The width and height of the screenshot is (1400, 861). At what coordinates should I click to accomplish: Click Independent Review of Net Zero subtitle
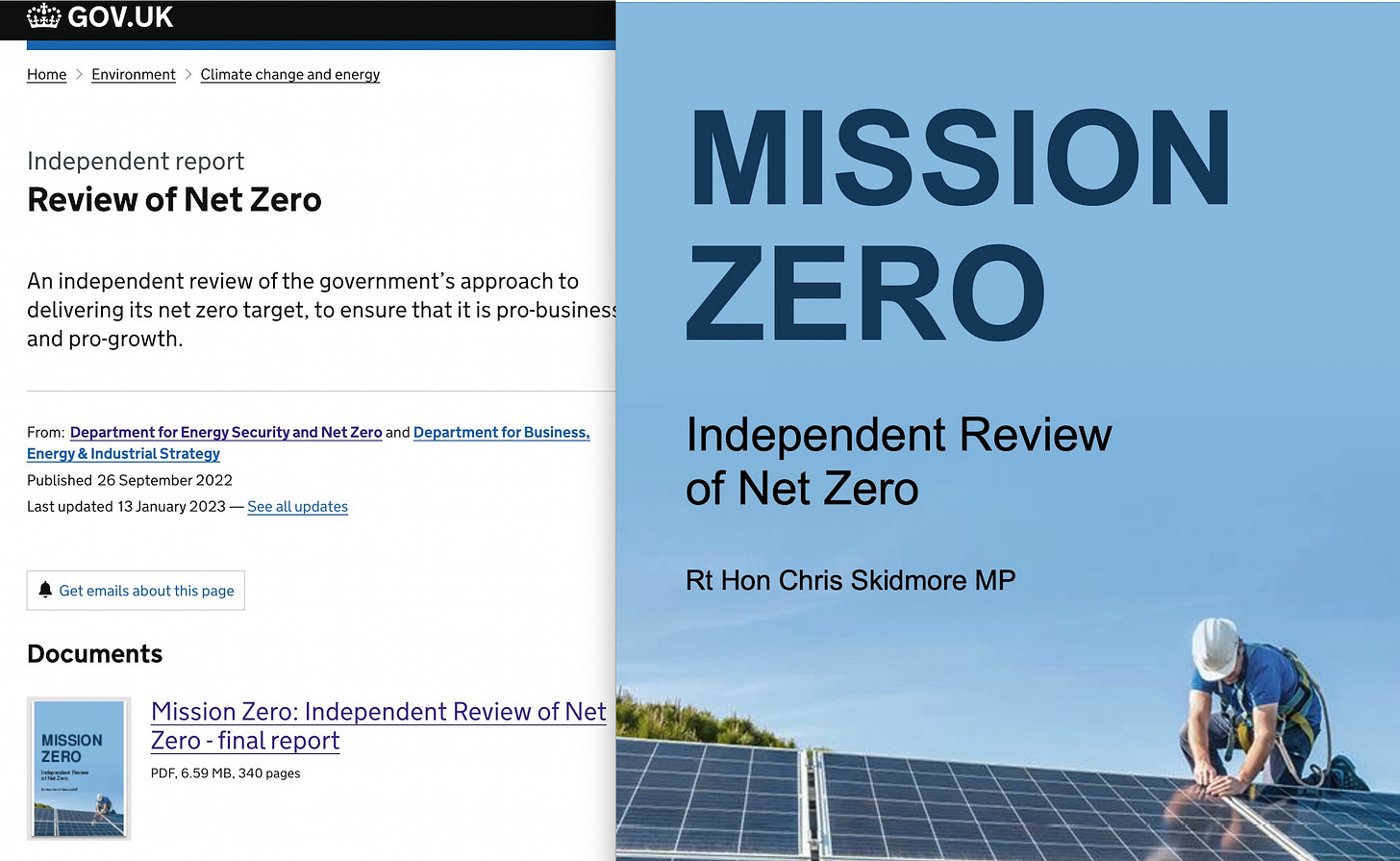click(x=898, y=462)
